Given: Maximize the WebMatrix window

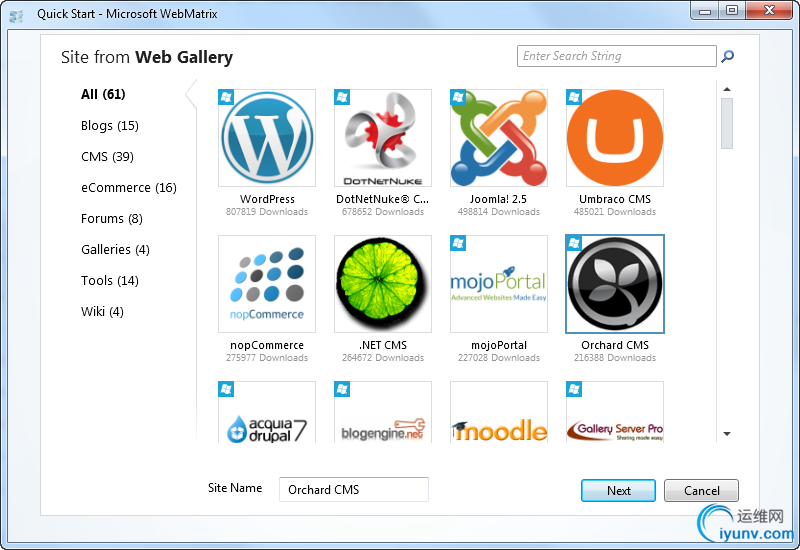Looking at the screenshot, I should pos(732,11).
